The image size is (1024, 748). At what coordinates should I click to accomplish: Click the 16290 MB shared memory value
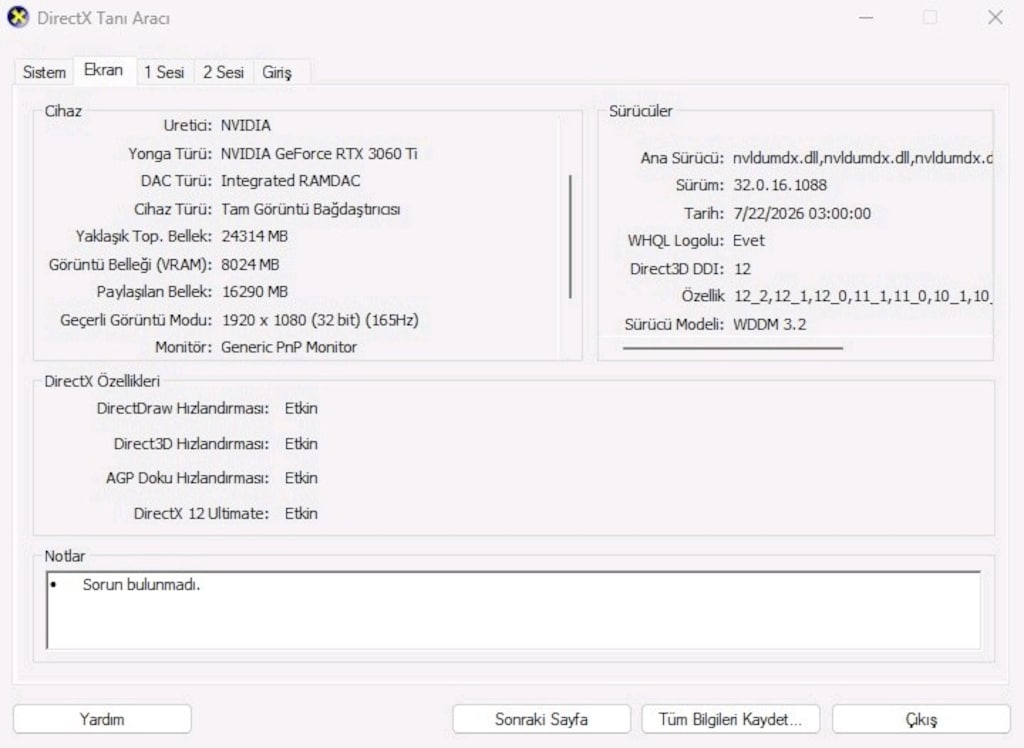pos(255,292)
